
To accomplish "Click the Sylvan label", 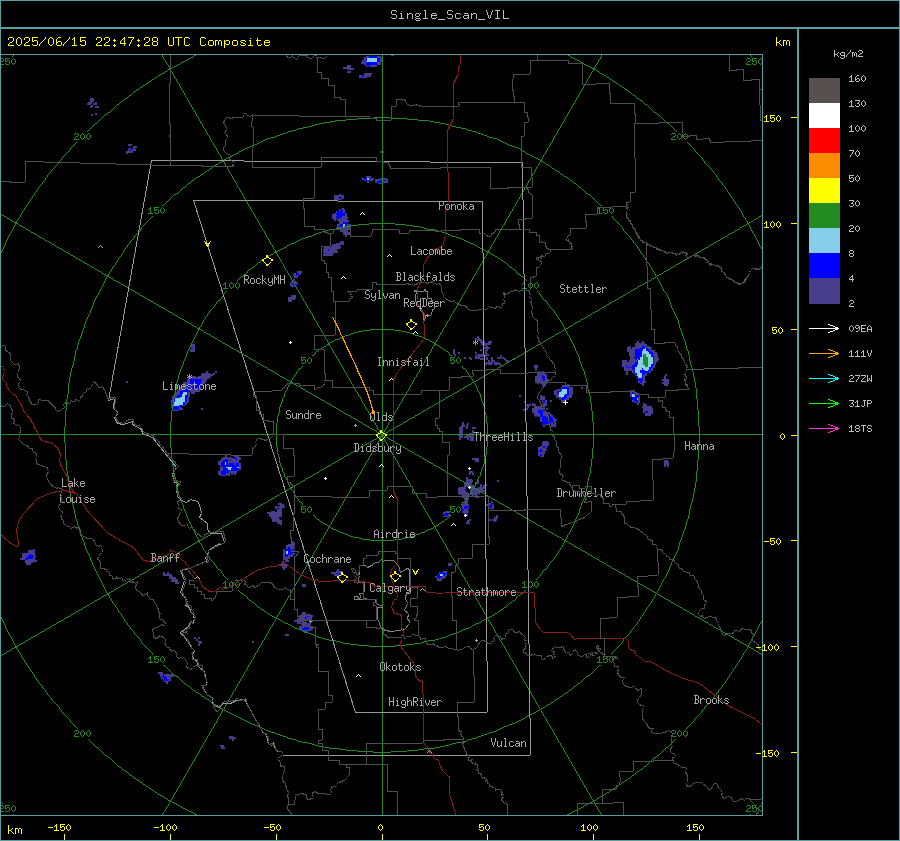I will (x=382, y=295).
